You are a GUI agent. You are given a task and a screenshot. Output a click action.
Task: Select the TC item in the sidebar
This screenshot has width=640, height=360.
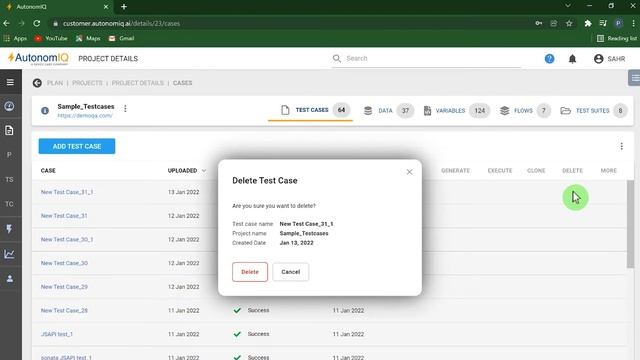pos(9,204)
